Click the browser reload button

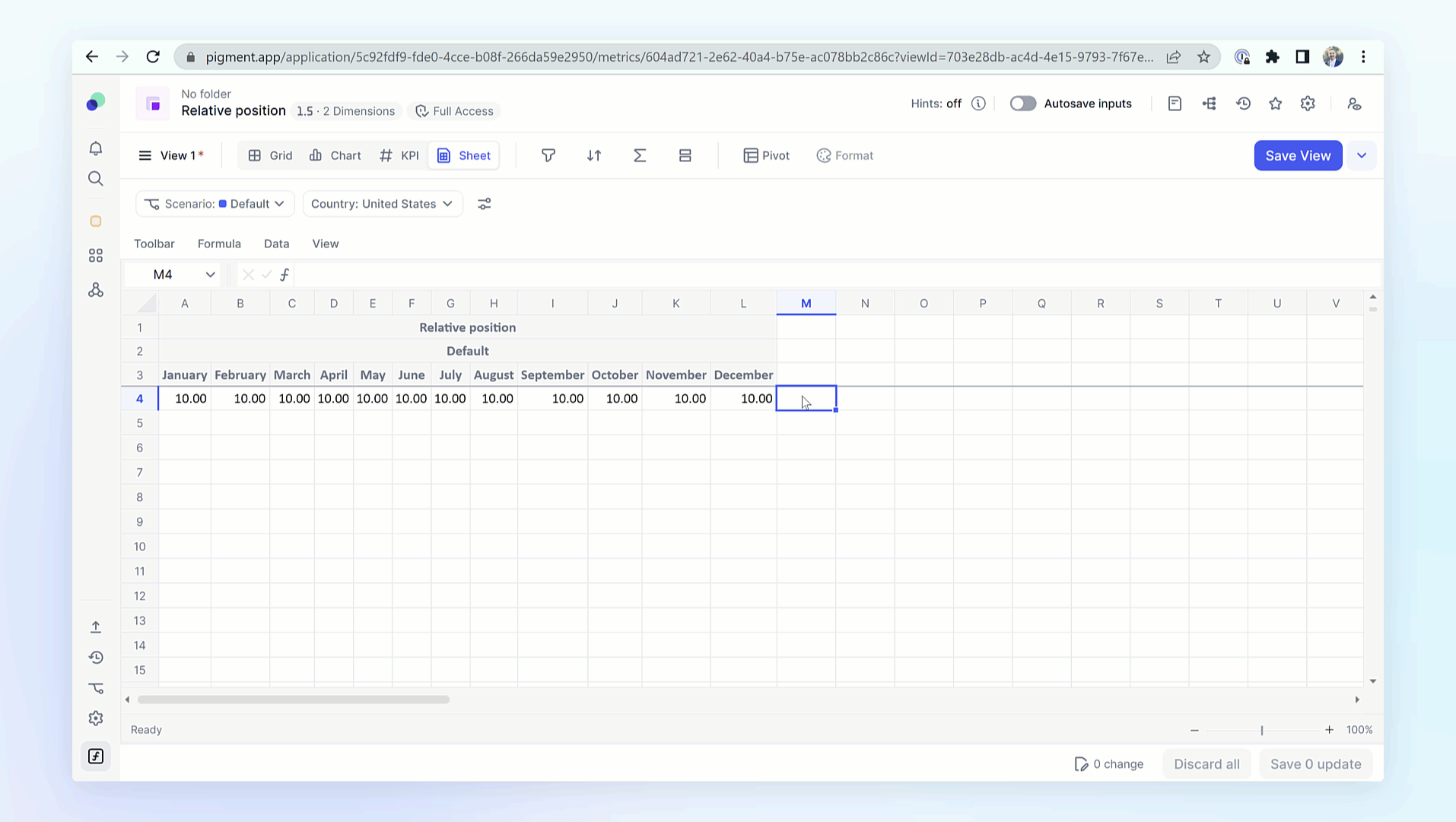coord(153,57)
